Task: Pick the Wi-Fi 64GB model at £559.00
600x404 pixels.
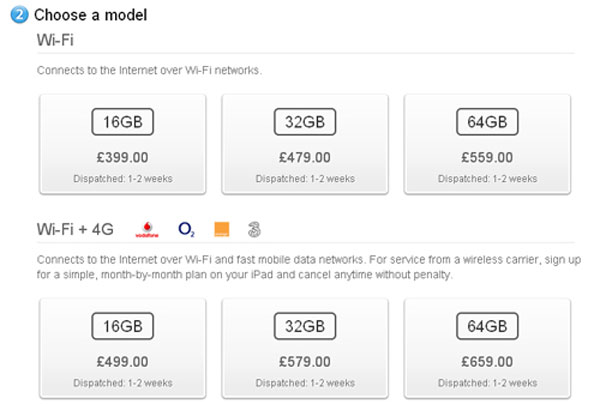Action: click(487, 143)
